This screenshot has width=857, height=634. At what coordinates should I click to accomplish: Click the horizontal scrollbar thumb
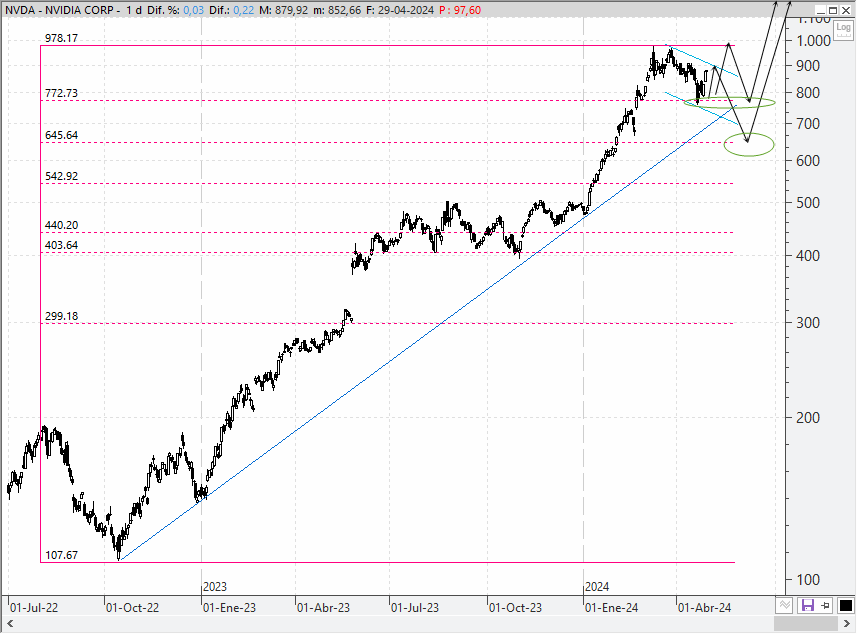(x=806, y=624)
